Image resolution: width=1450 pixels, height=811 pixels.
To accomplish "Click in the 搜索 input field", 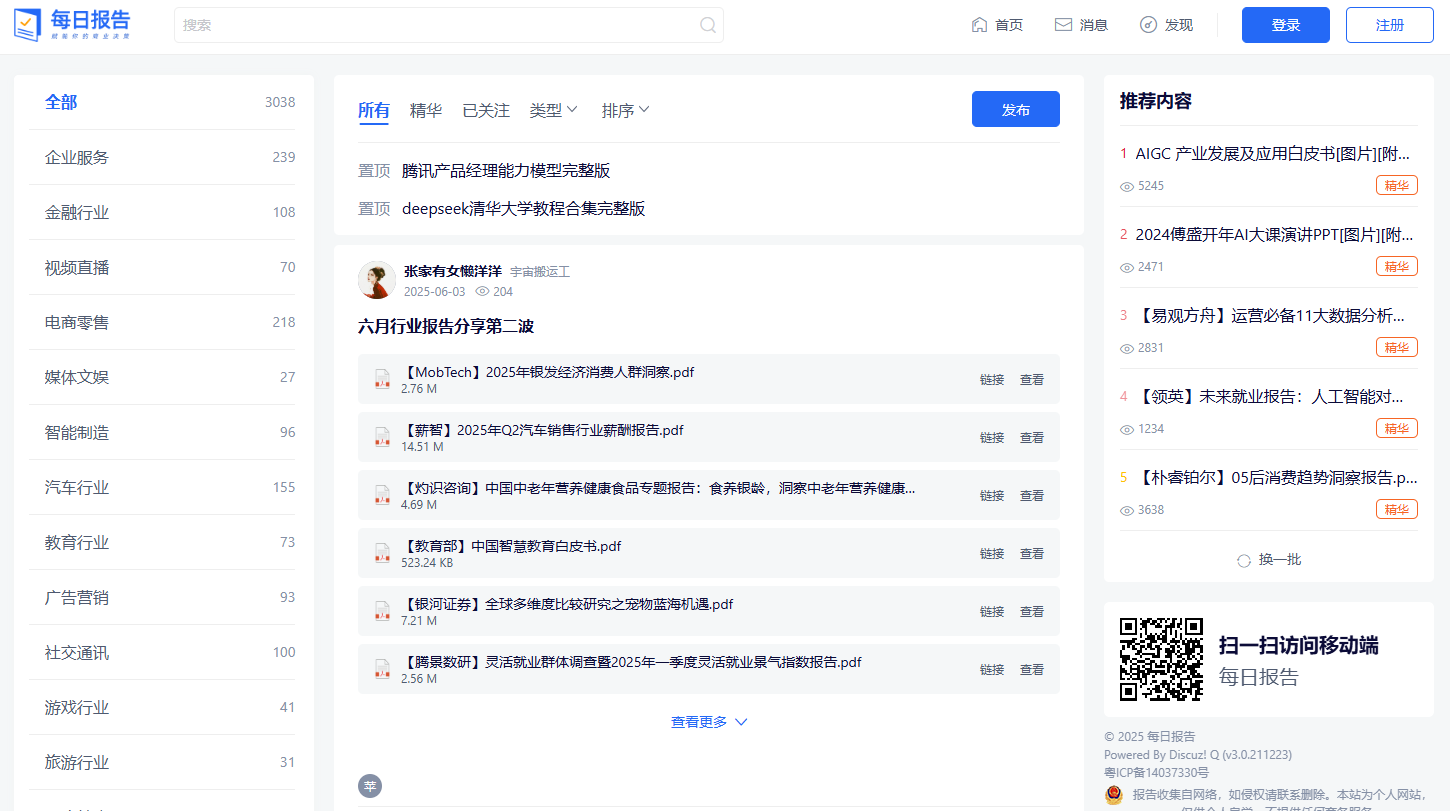I will 435,25.
